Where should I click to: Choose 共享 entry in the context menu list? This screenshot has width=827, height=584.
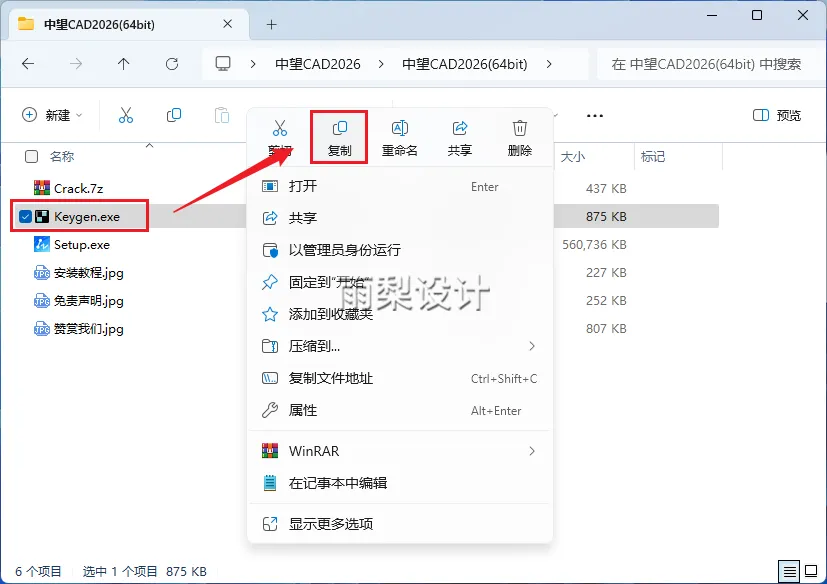(x=400, y=218)
